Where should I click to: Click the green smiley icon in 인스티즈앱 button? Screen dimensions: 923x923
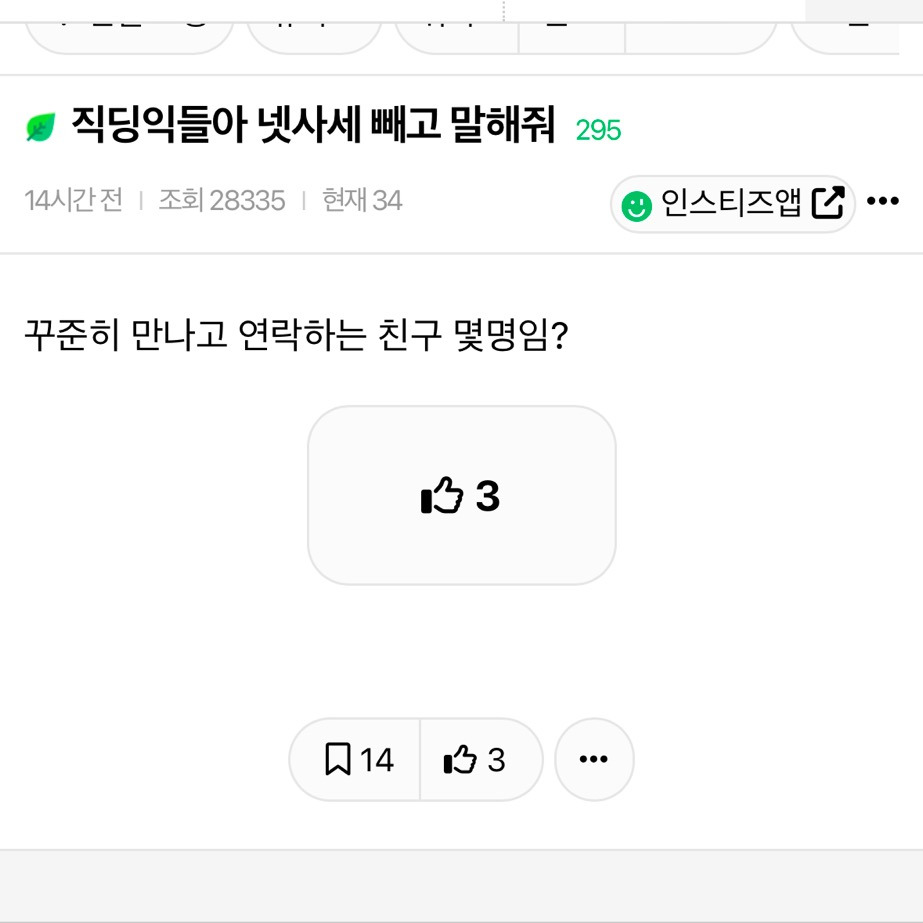(634, 205)
